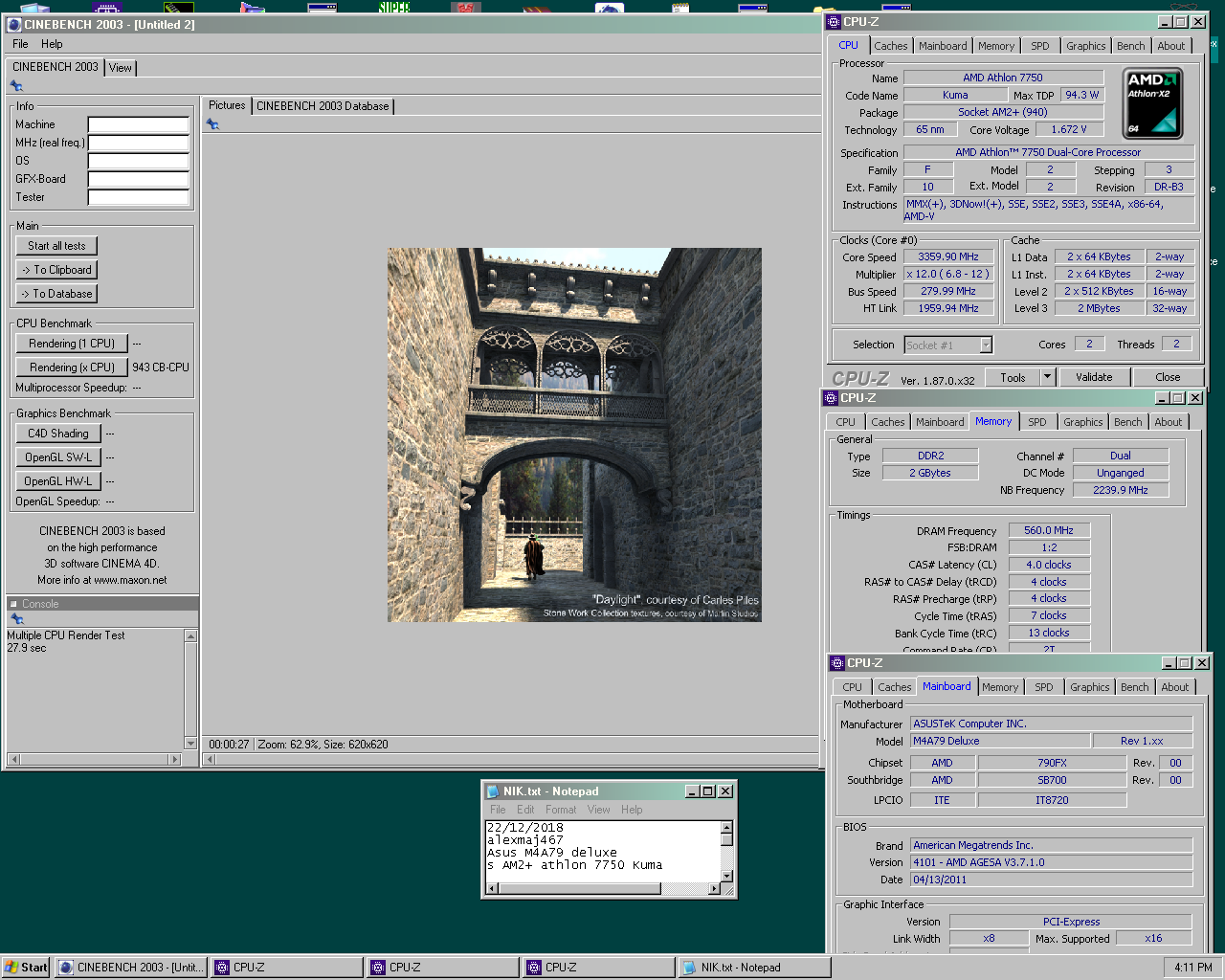Click into the Machine input field
1225x980 pixels.
pos(138,124)
